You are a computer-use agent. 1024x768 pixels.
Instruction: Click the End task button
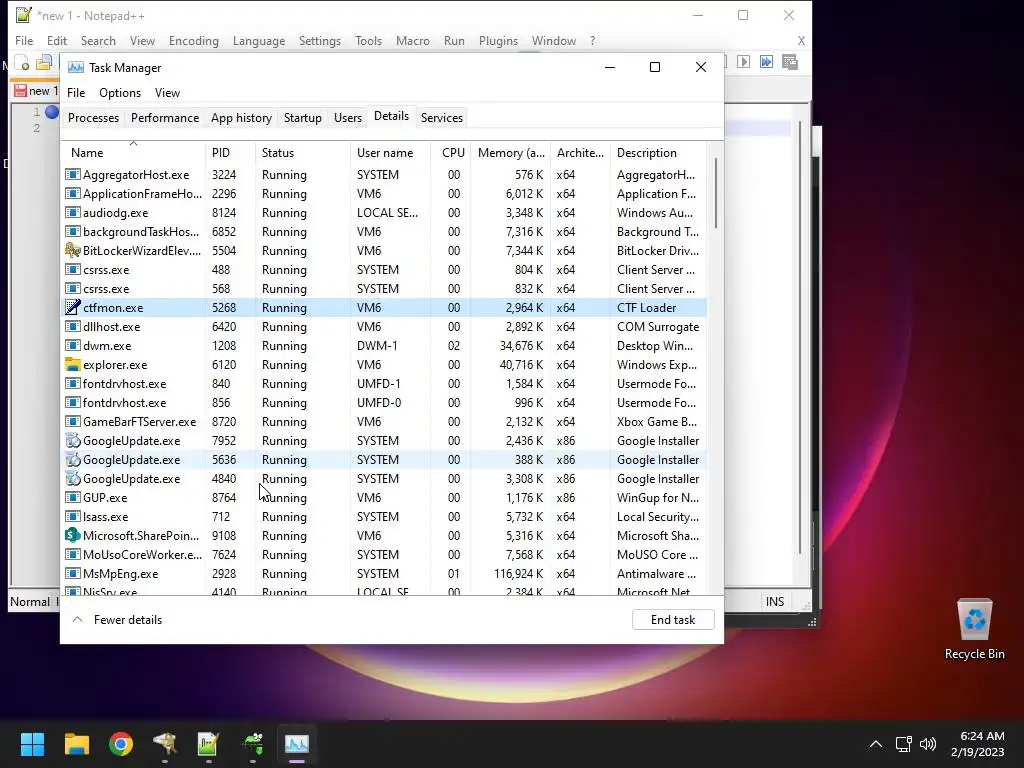(x=673, y=620)
